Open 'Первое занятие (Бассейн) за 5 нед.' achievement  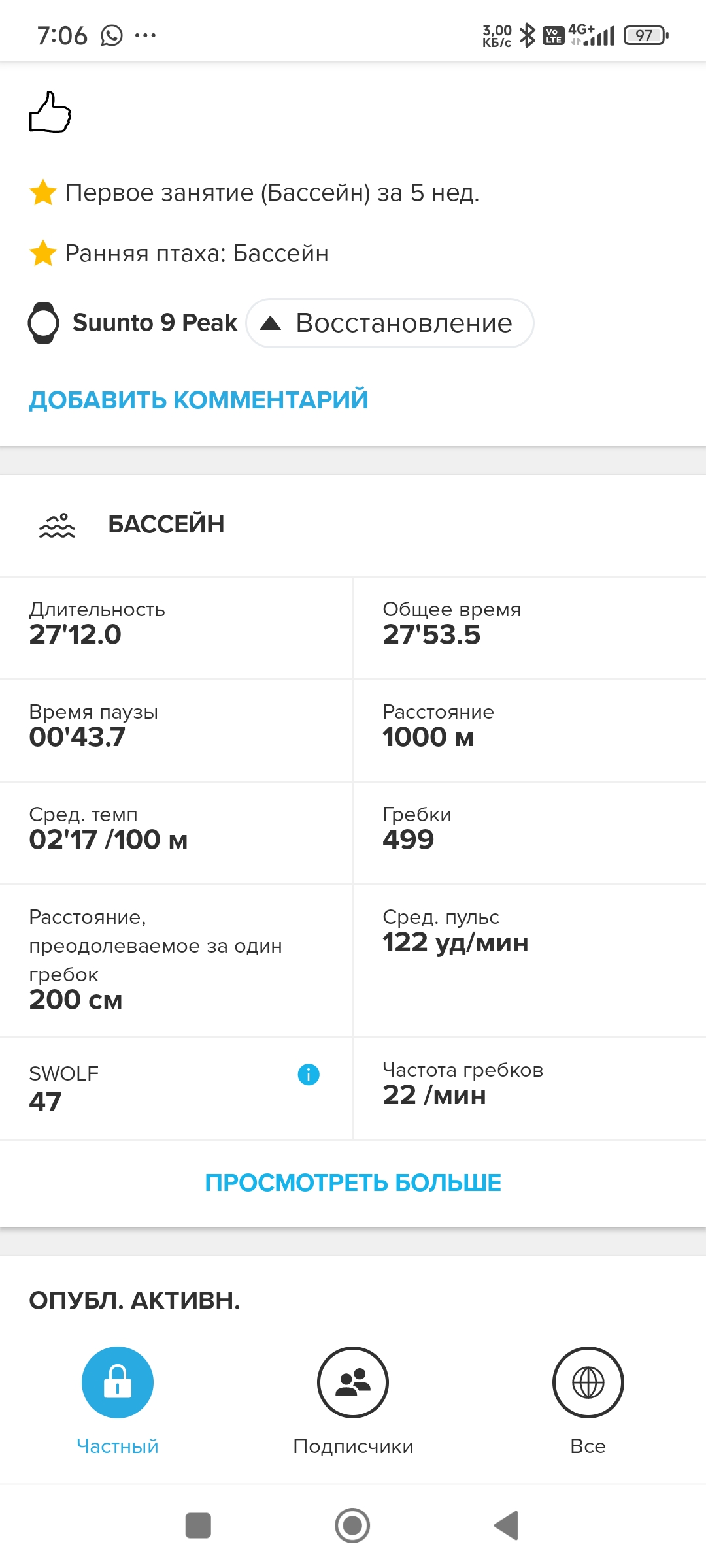(x=272, y=193)
